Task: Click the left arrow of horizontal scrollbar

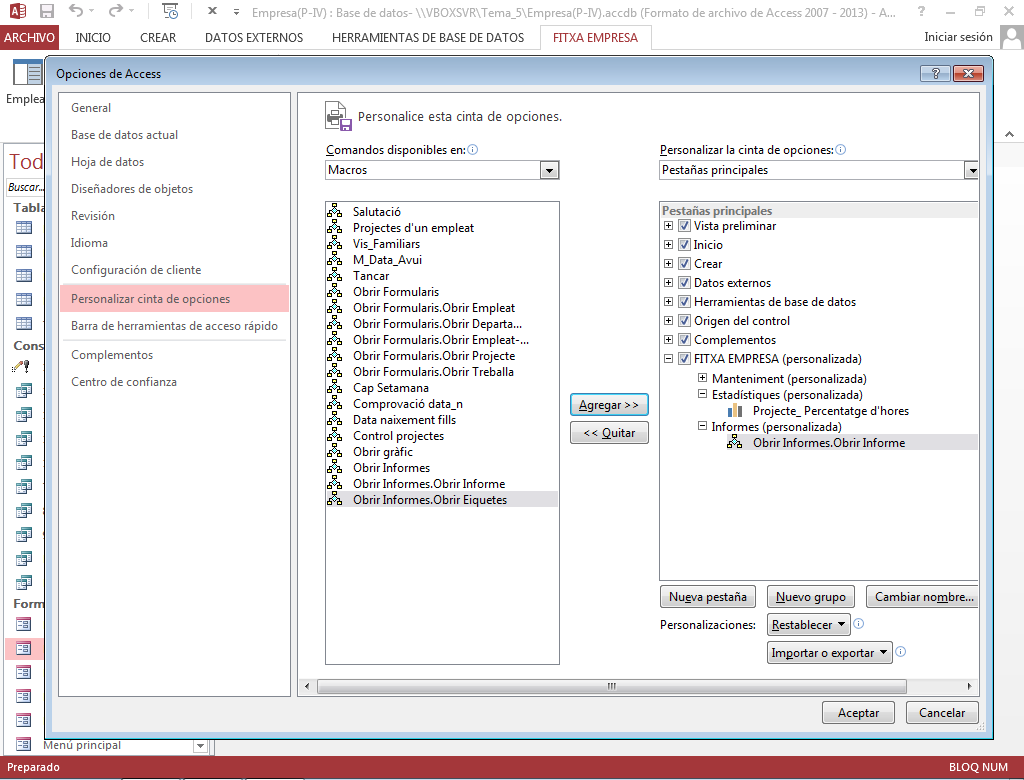Action: (307, 686)
